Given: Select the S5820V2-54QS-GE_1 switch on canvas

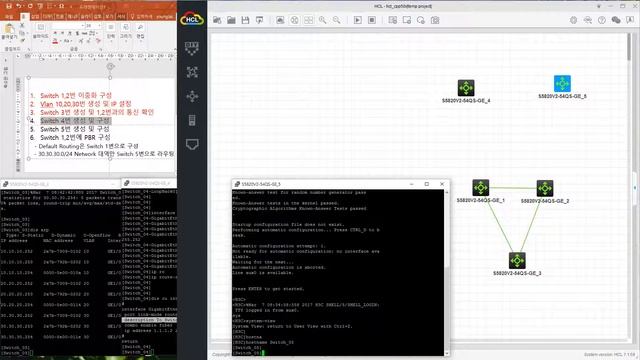Looking at the screenshot, I should [x=480, y=188].
